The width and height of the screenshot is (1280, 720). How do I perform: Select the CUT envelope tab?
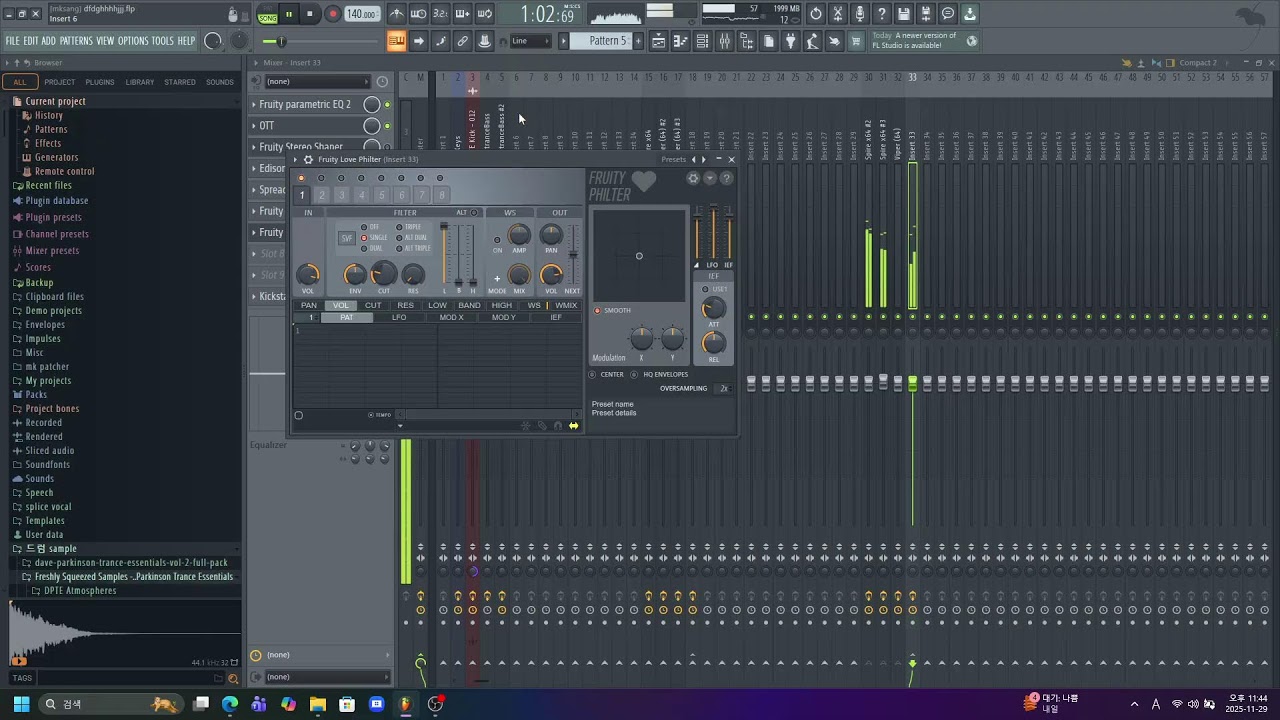tap(373, 305)
